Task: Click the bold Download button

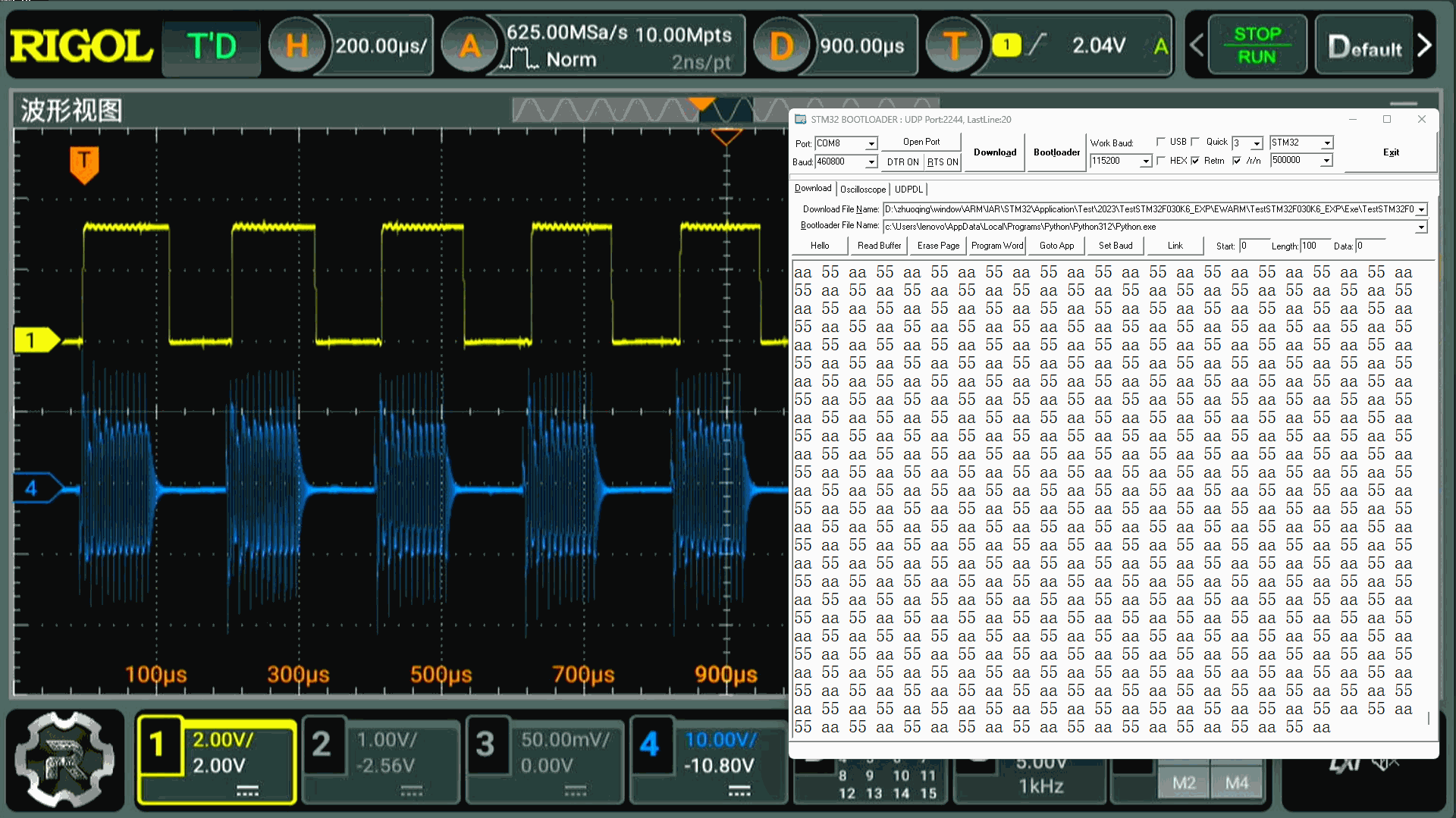Action: 995,152
